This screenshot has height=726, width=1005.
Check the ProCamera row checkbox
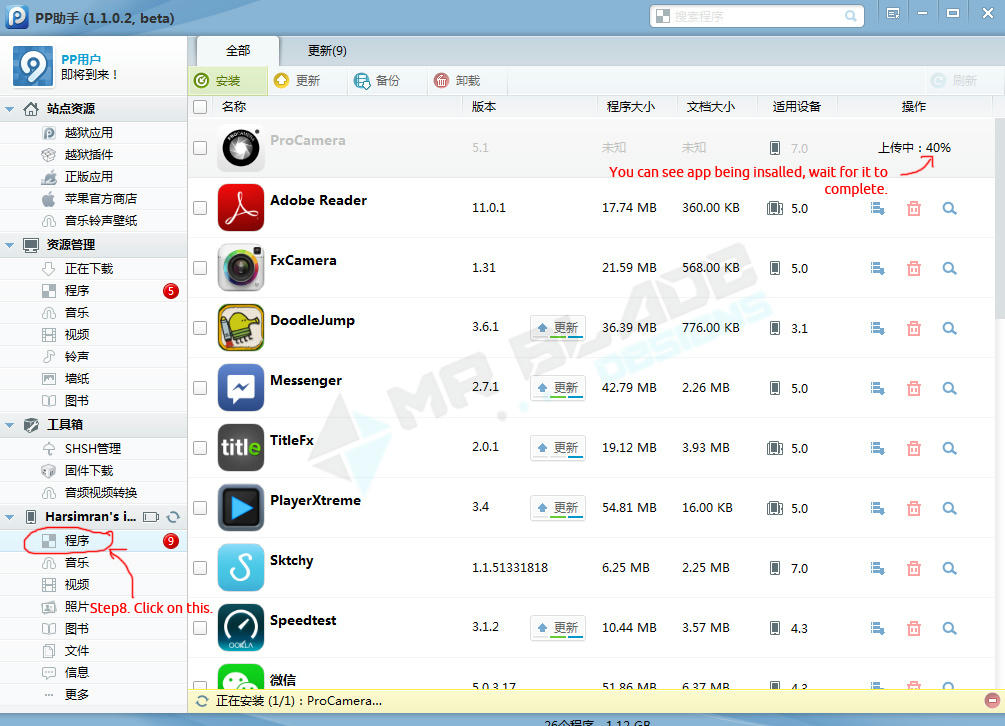point(200,148)
